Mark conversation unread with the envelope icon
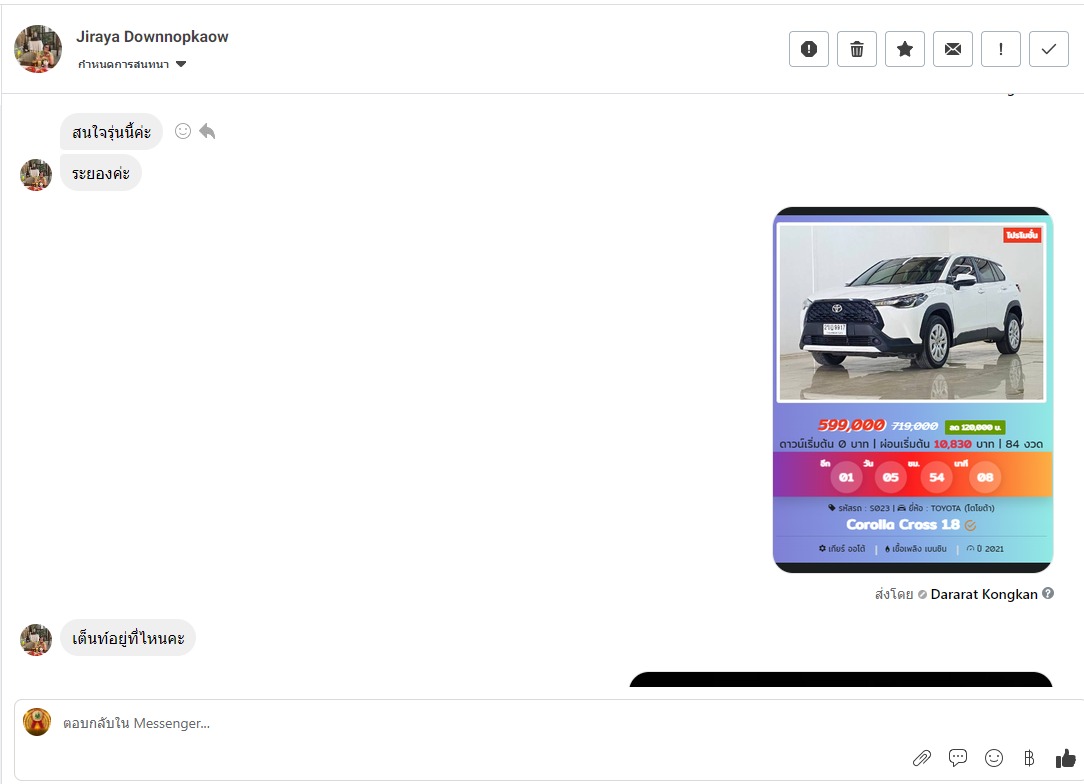 953,49
